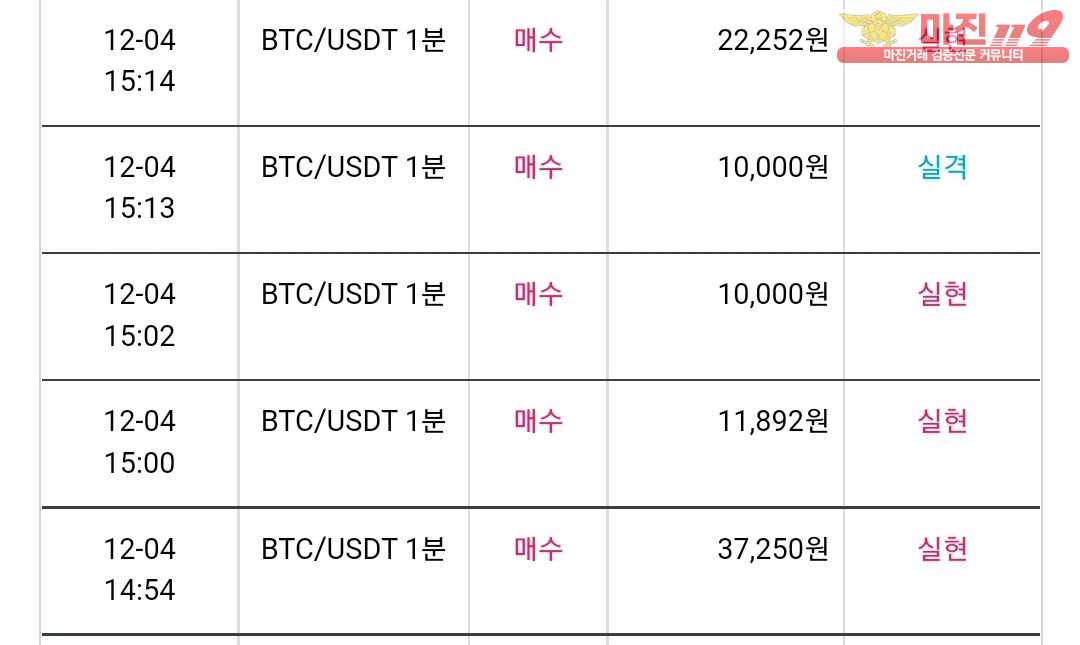Select the 12-04 14:54 date cell

coord(140,569)
